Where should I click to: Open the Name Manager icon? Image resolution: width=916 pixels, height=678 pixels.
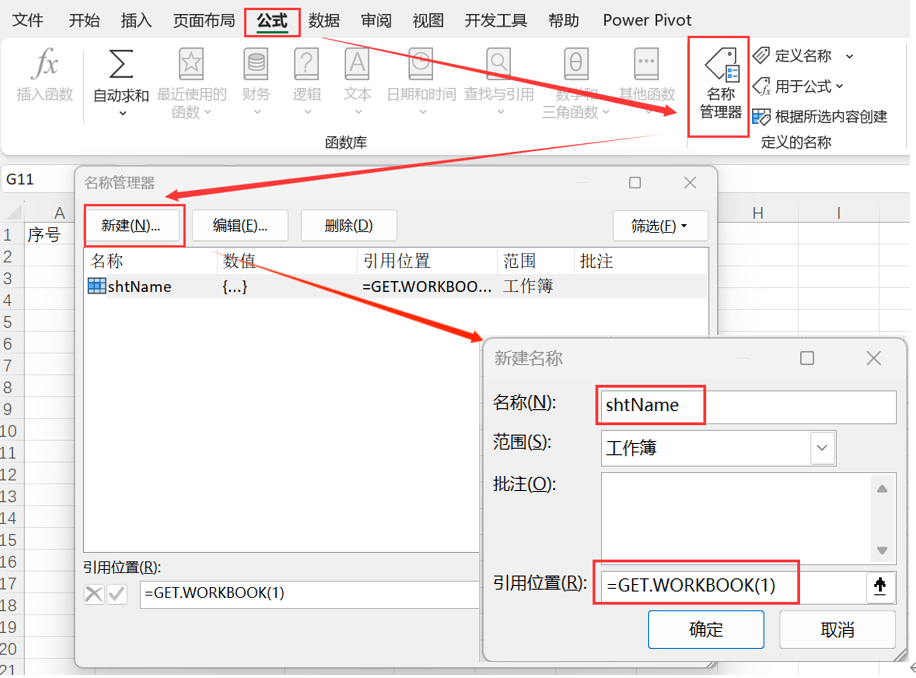[x=722, y=64]
